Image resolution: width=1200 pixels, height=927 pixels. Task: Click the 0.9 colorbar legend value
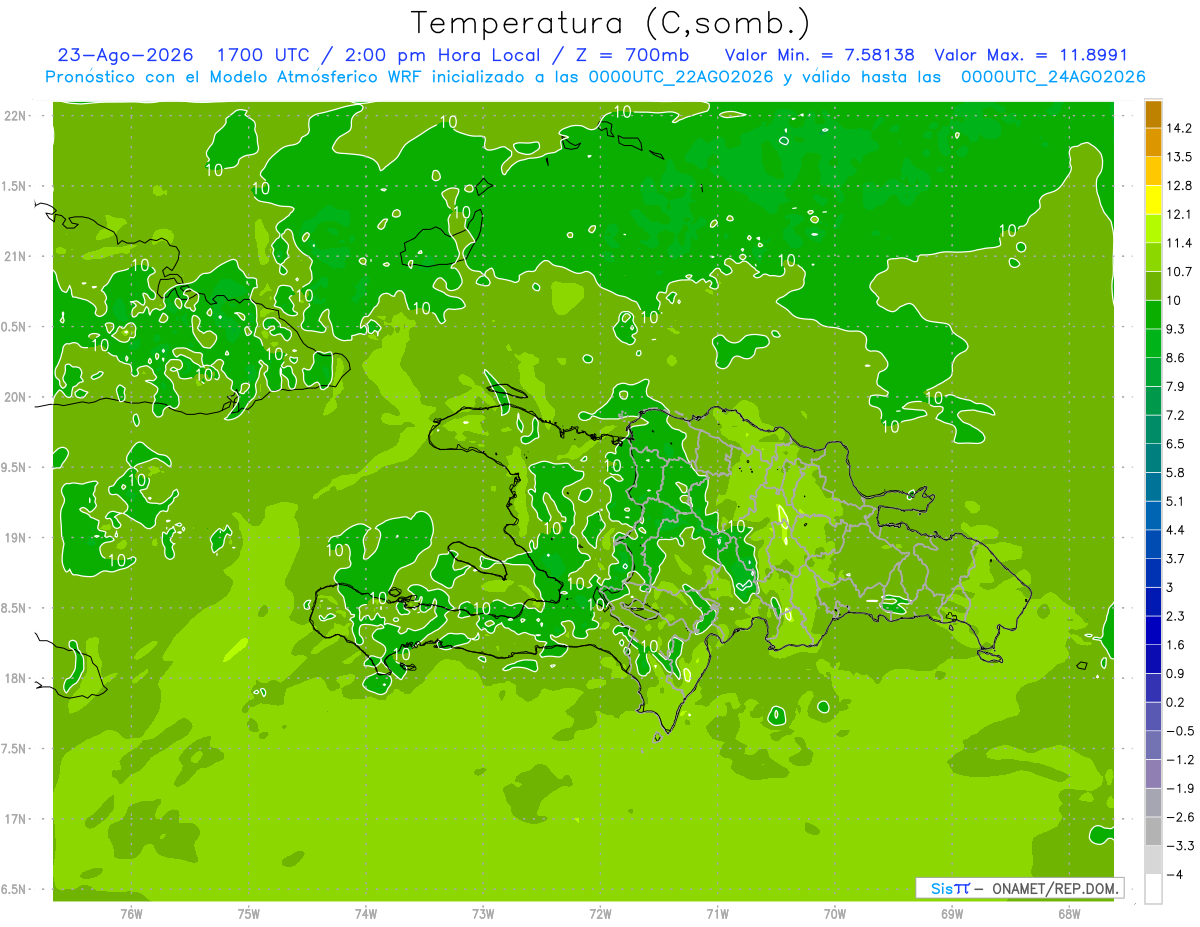(x=1176, y=673)
